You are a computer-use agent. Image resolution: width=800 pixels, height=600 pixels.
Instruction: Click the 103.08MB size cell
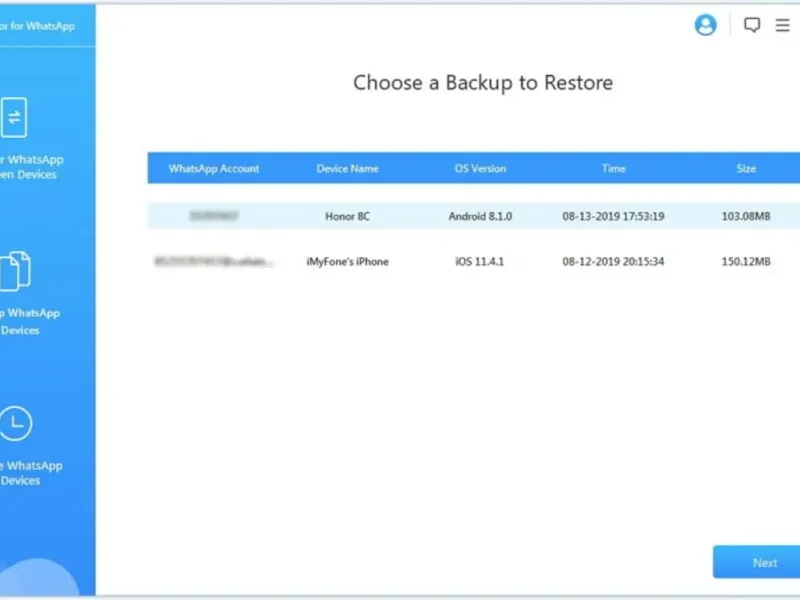point(746,216)
